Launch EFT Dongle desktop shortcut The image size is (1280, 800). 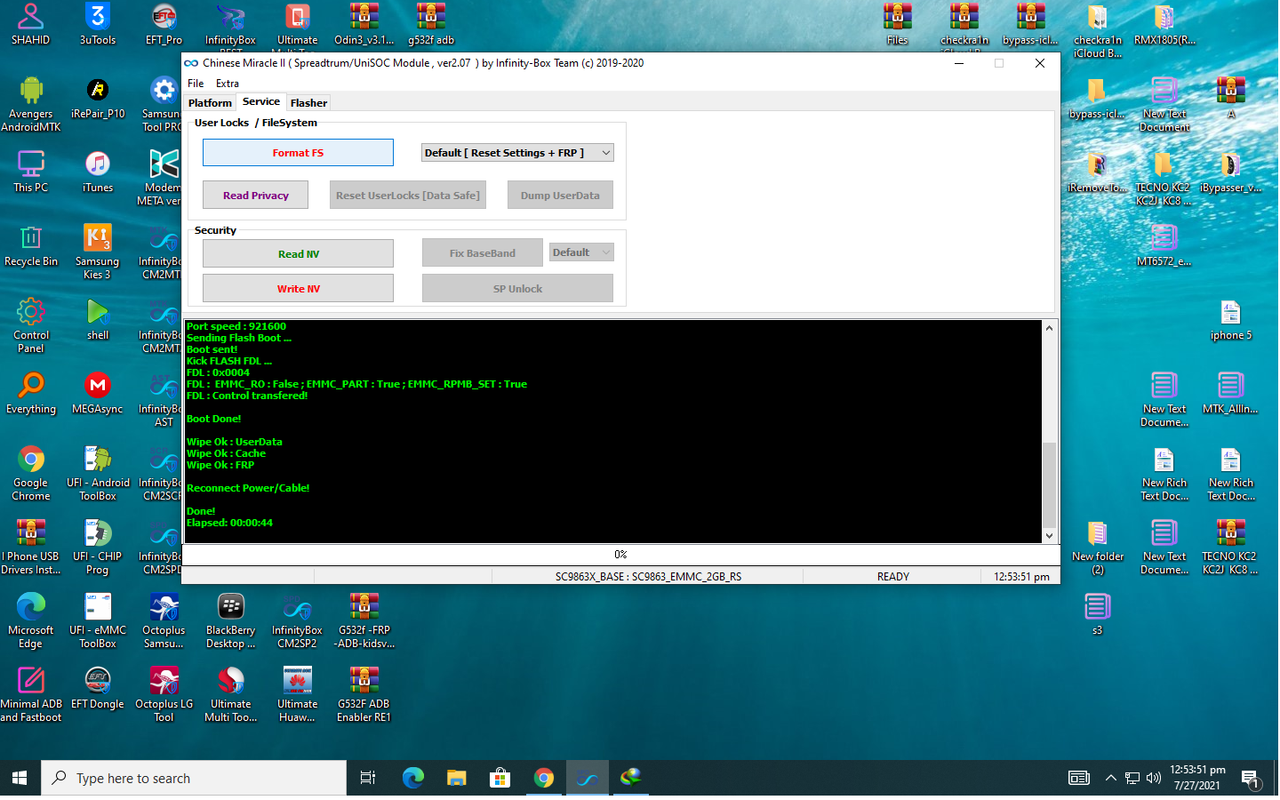coord(98,688)
